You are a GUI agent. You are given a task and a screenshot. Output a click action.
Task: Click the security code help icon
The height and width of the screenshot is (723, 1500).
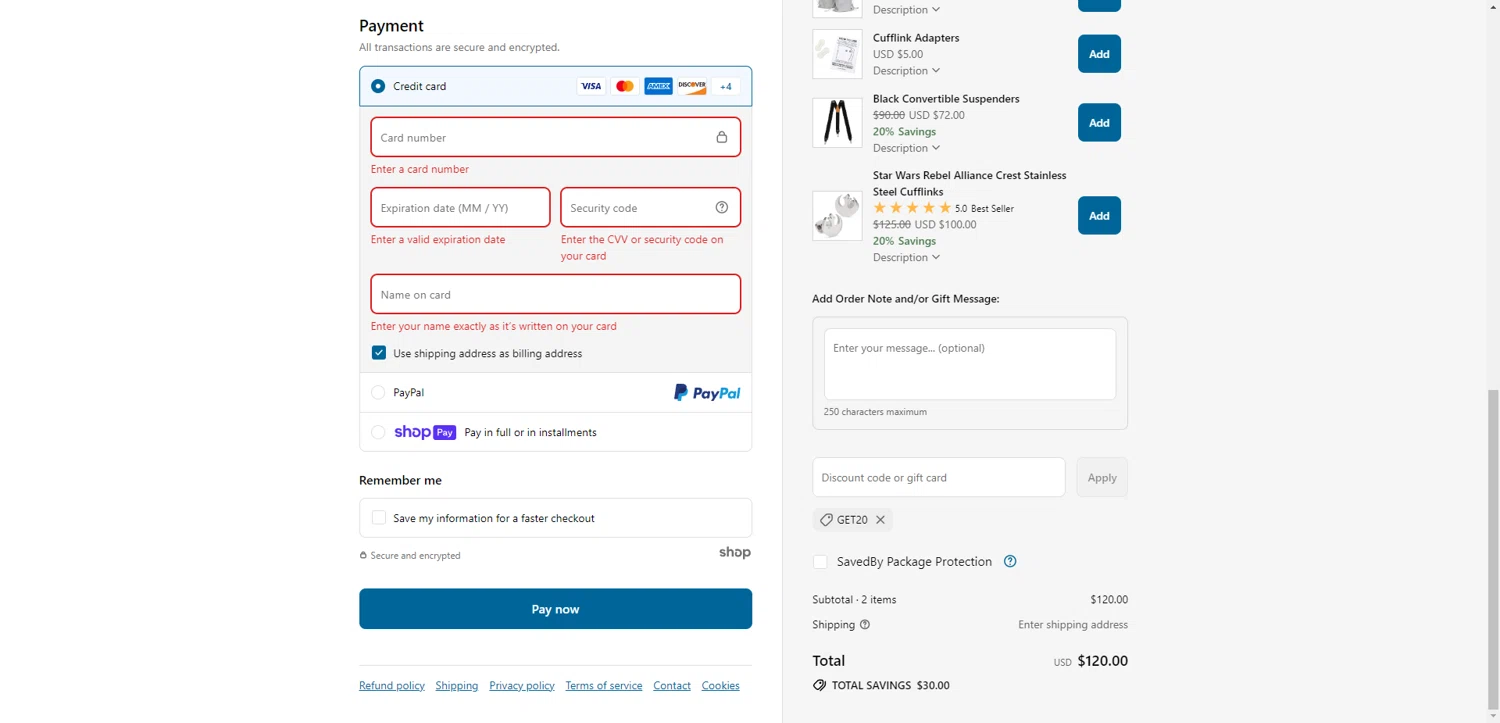pyautogui.click(x=722, y=207)
